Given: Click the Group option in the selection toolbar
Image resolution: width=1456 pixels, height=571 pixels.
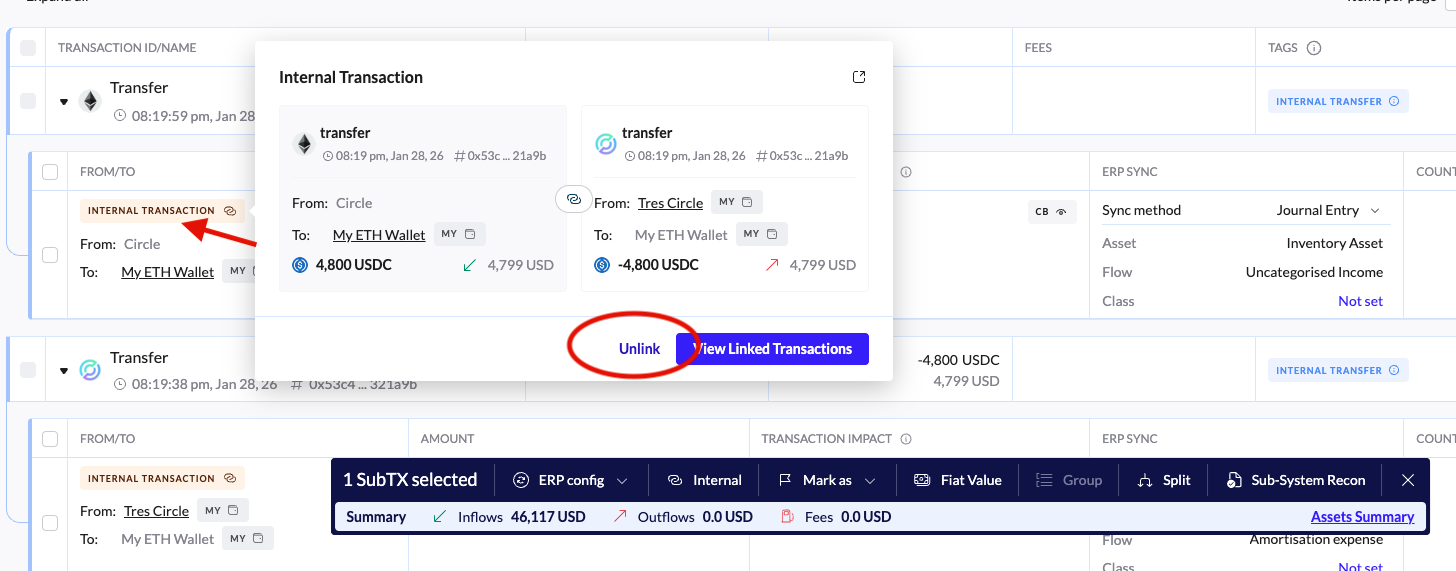Looking at the screenshot, I should [1069, 480].
